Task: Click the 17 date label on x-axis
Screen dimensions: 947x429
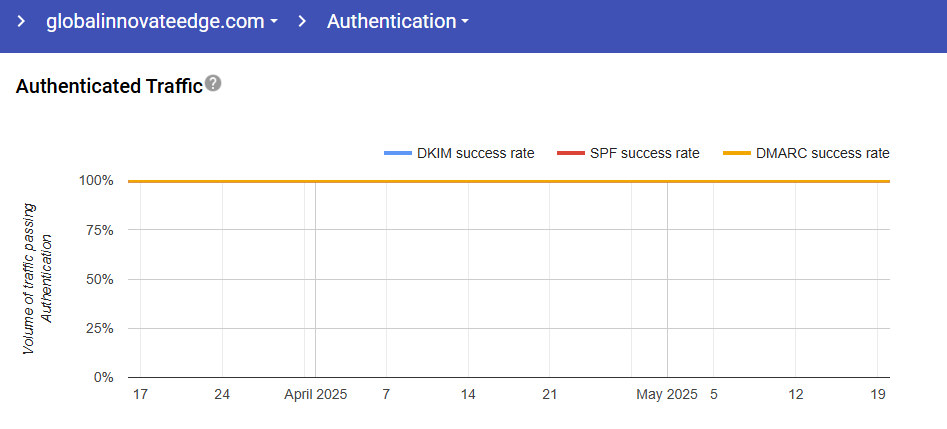Action: (x=140, y=395)
